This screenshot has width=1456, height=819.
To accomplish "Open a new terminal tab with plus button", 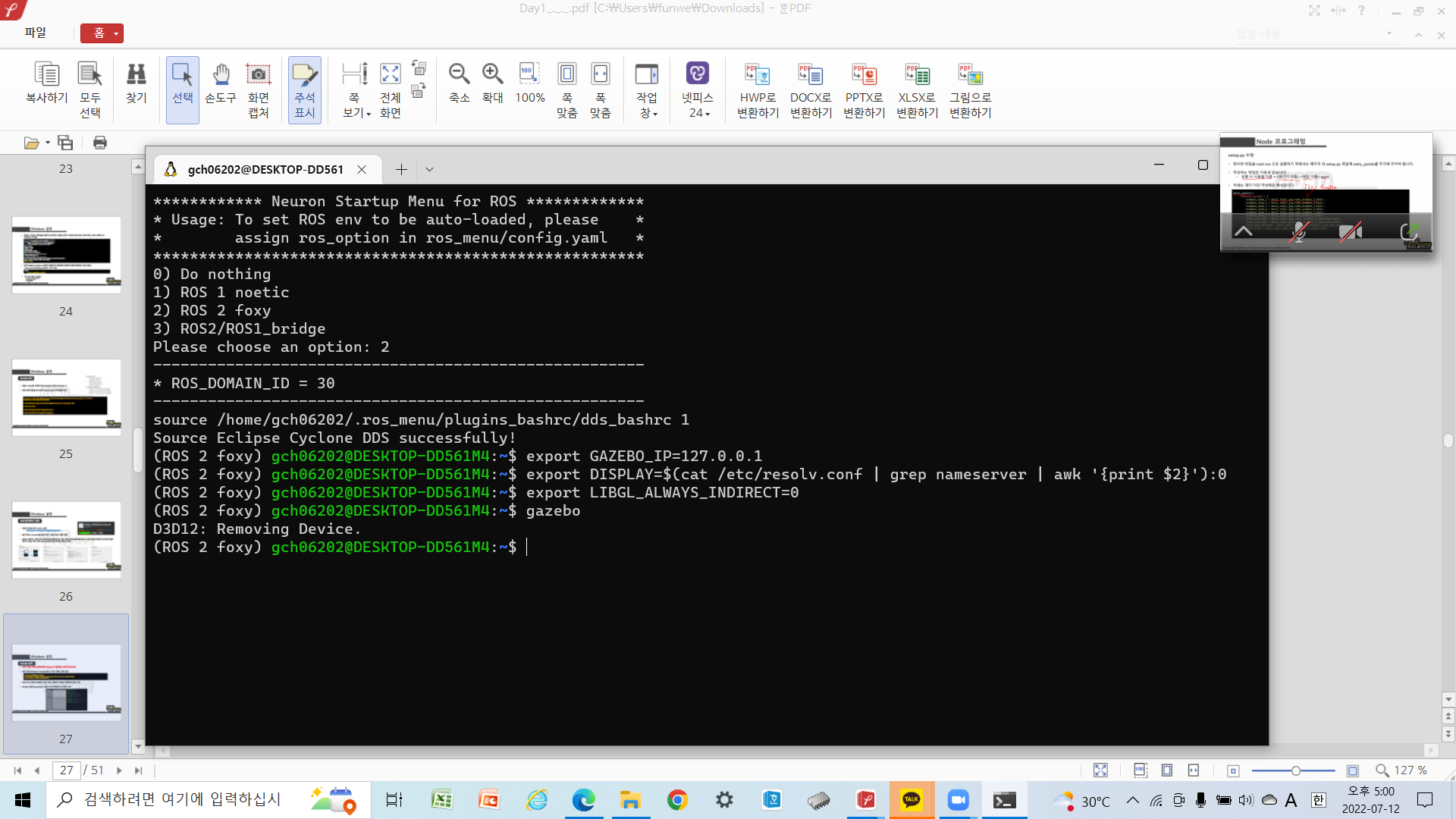I will pos(402,169).
